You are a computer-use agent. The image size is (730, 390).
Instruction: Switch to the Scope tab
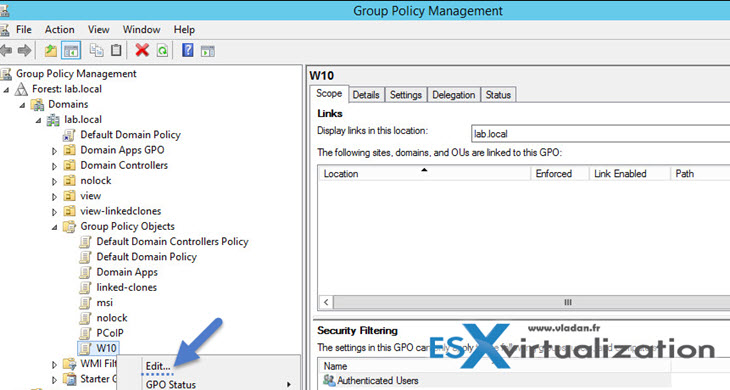tap(329, 94)
